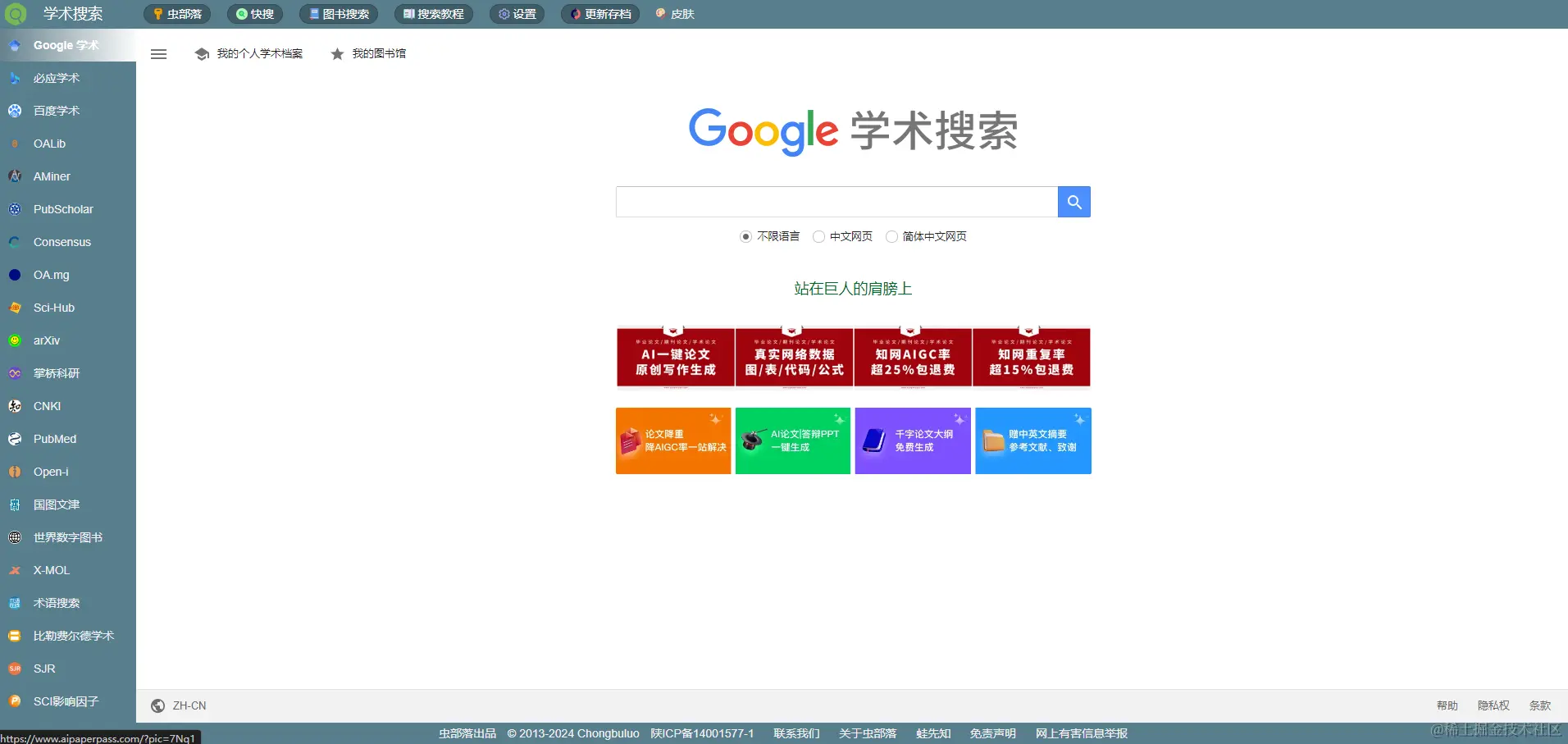
Task: Click the green AI论文答辩PPT ad card
Action: (x=793, y=441)
